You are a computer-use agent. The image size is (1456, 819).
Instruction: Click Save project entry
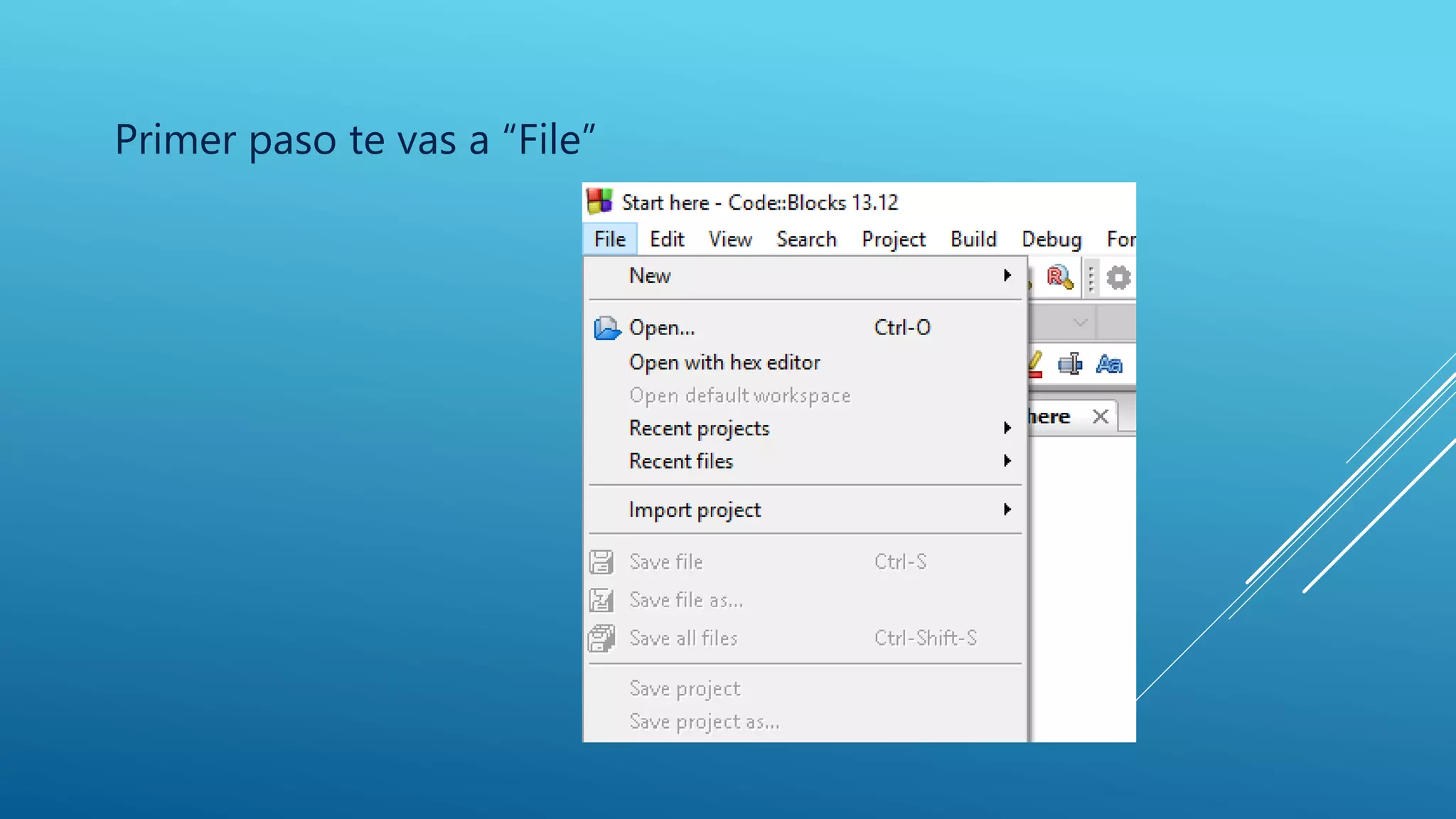click(805, 688)
